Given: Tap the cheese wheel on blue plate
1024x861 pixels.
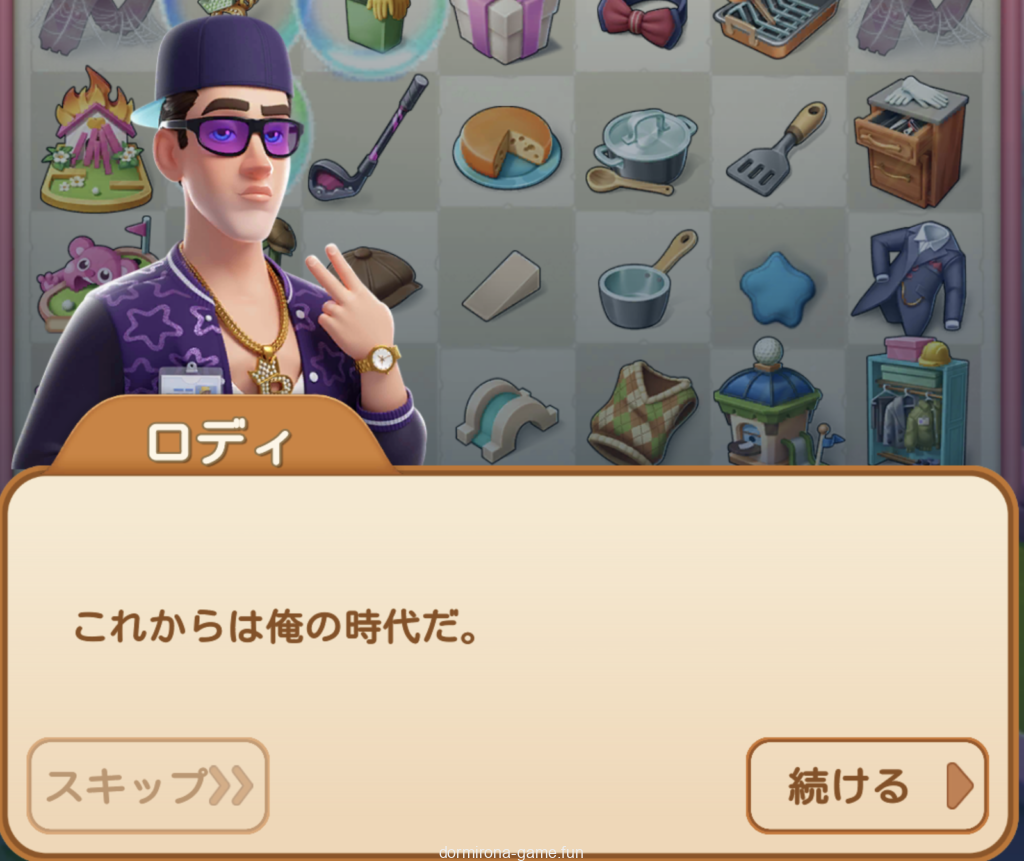Looking at the screenshot, I should (x=507, y=147).
